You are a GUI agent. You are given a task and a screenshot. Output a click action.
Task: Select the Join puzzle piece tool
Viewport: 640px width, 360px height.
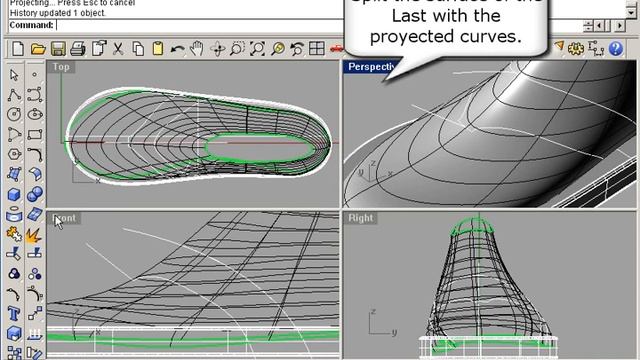pyautogui.click(x=14, y=234)
